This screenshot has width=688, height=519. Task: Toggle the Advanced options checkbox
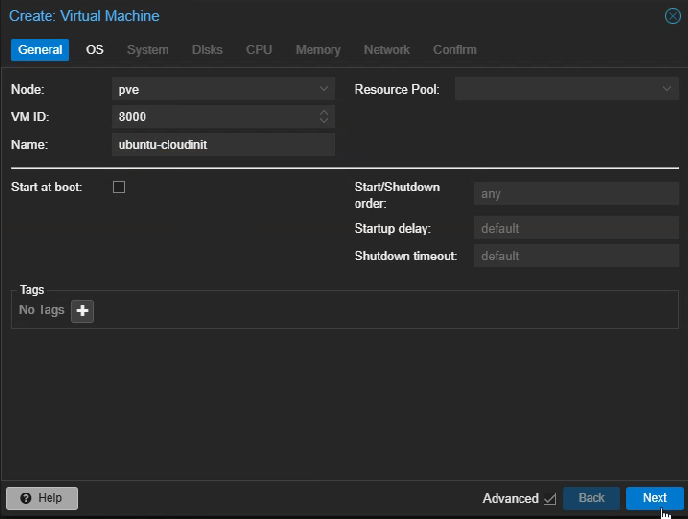tap(549, 498)
